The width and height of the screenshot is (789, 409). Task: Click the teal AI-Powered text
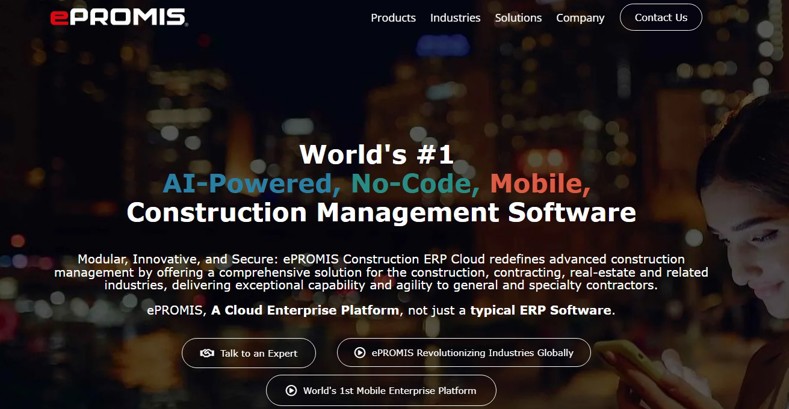coord(246,183)
